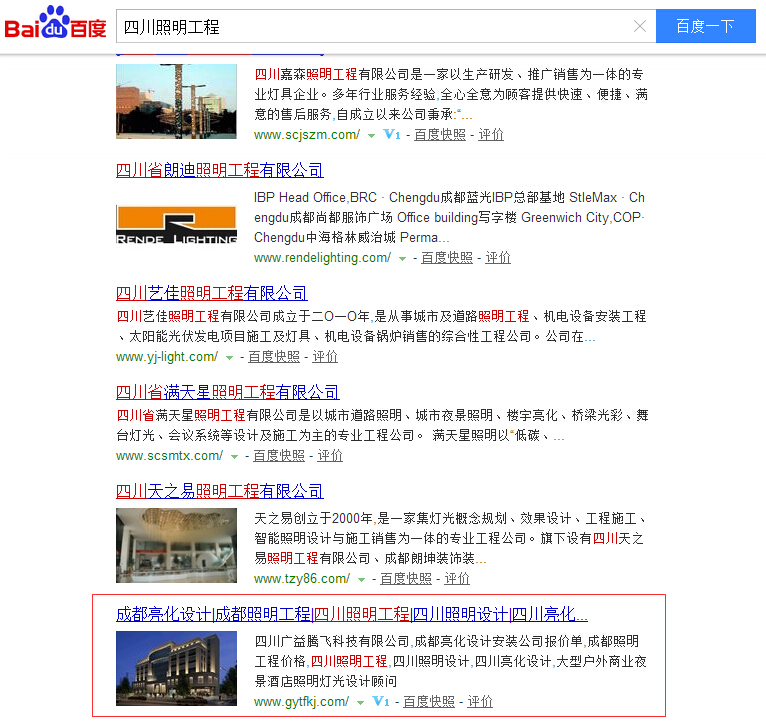Expand the dropdown arrow beside www.rendelighting.com
Image resolution: width=766 pixels, height=723 pixels.
(403, 258)
